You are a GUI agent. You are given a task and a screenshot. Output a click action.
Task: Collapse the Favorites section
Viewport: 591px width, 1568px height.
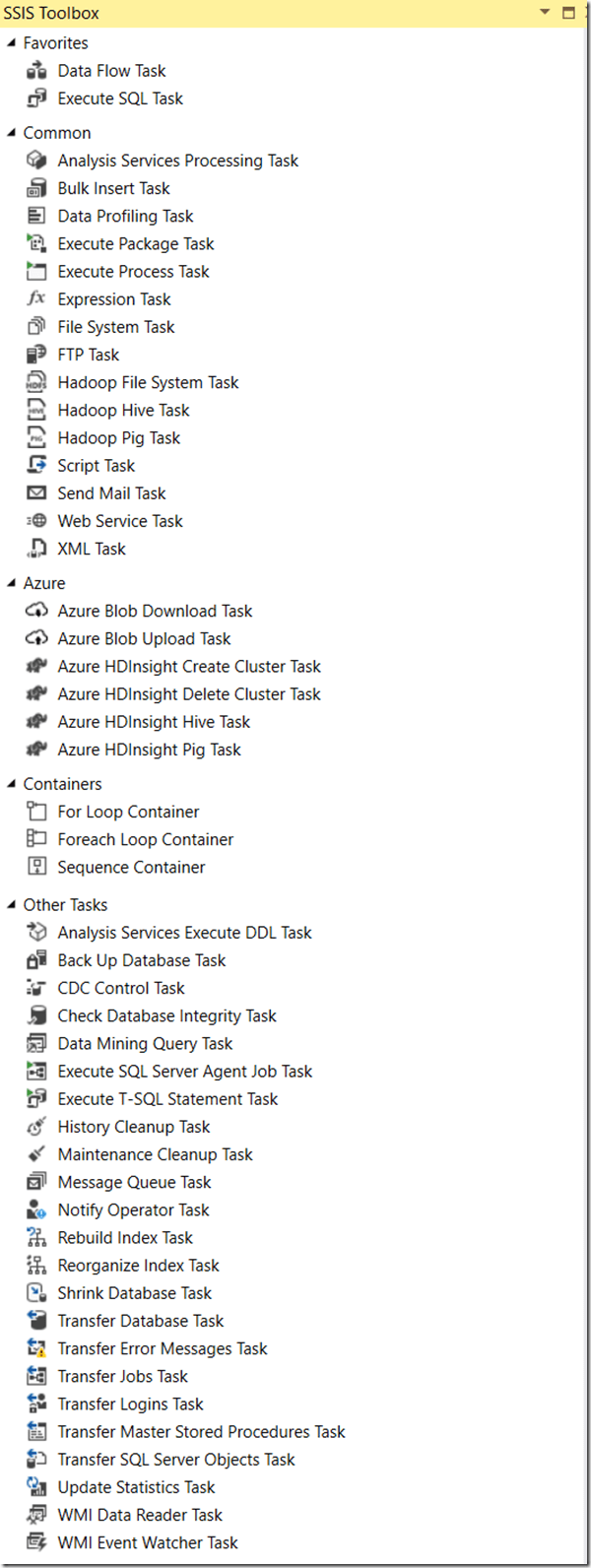[11, 43]
